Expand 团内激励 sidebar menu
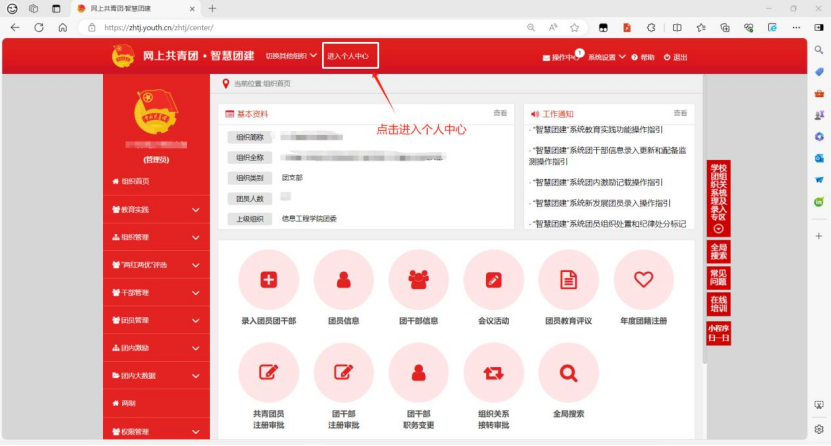The height and width of the screenshot is (446, 831). [156, 348]
